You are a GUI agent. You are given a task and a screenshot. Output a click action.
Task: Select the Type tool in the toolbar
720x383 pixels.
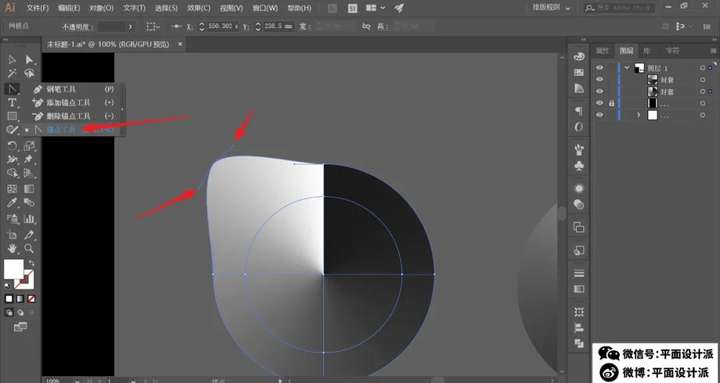[12, 102]
